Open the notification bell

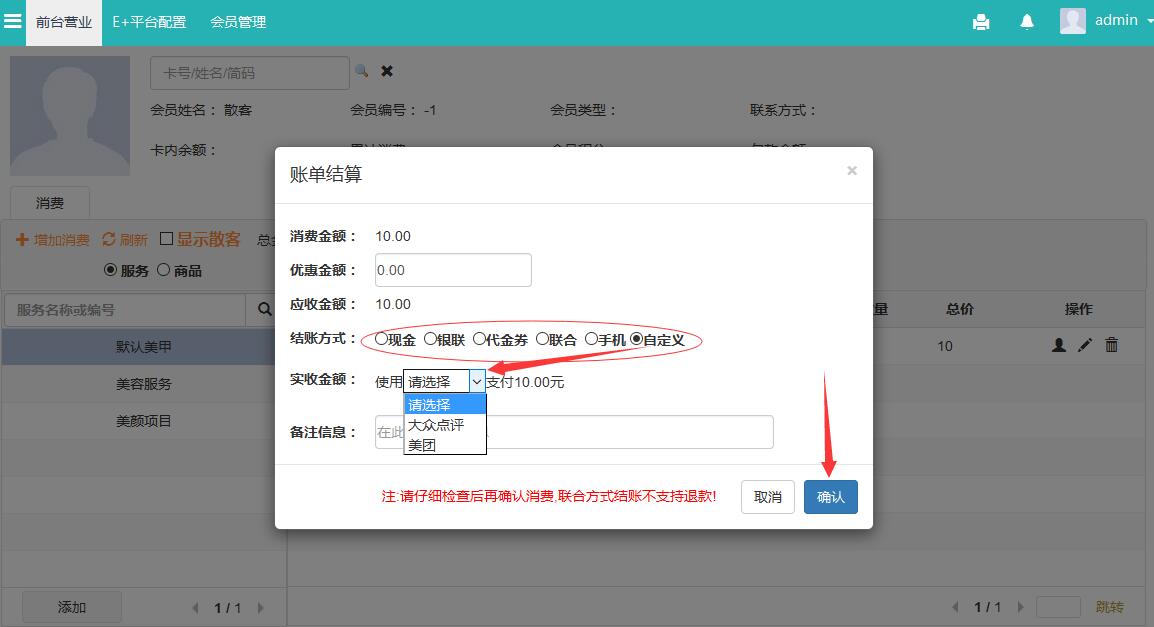pos(1027,22)
